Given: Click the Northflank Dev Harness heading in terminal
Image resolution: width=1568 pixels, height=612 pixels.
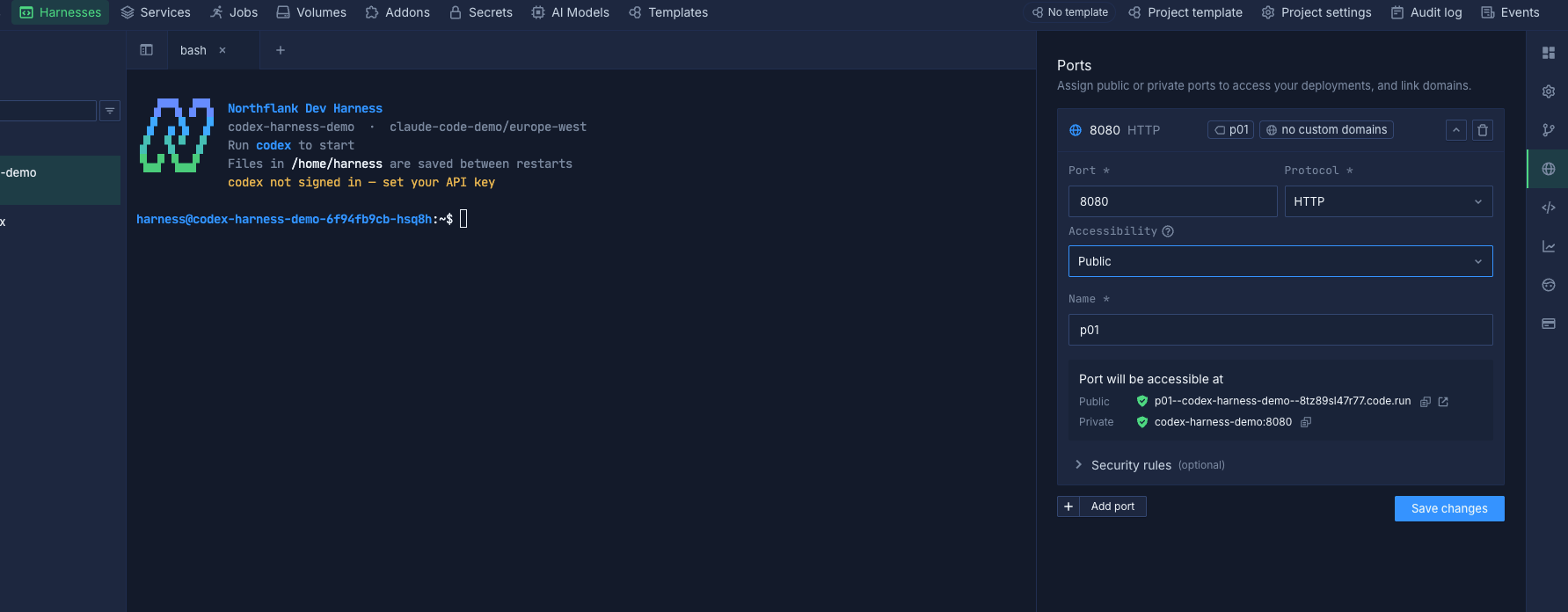Looking at the screenshot, I should point(305,108).
